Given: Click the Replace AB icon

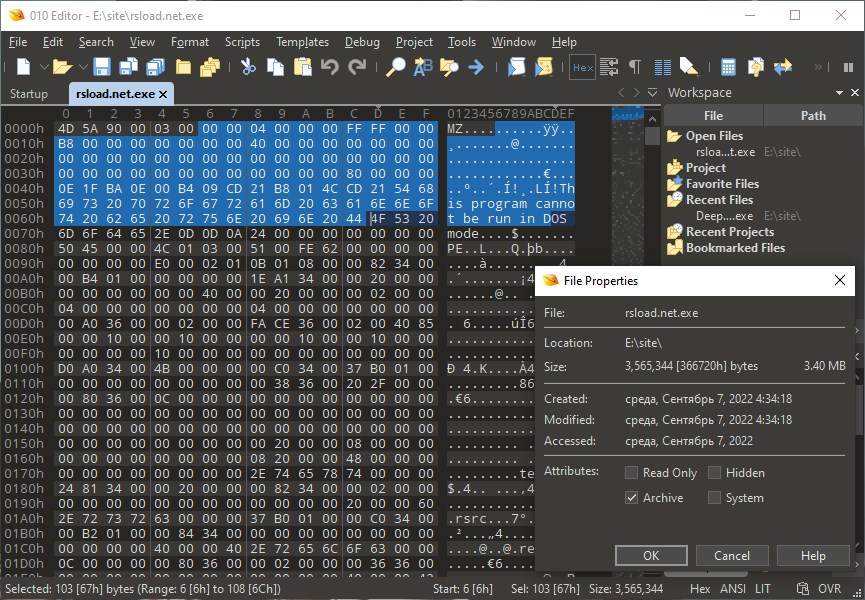Looking at the screenshot, I should coord(423,67).
